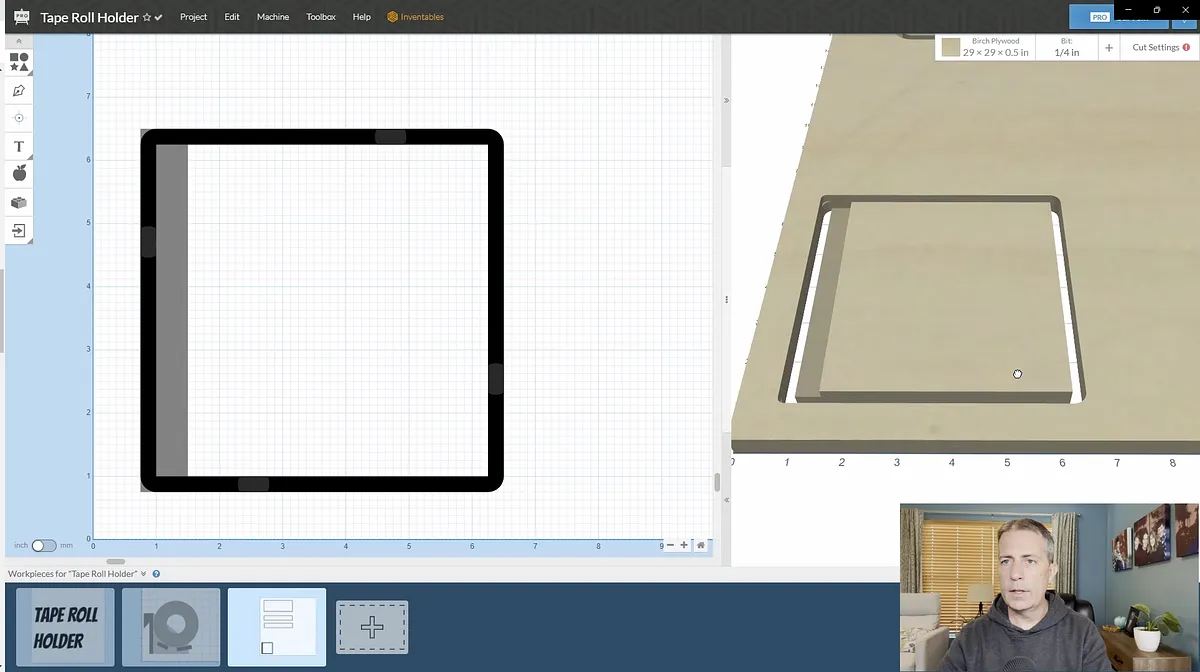Open the Project menu
This screenshot has width=1200, height=672.
193,17
